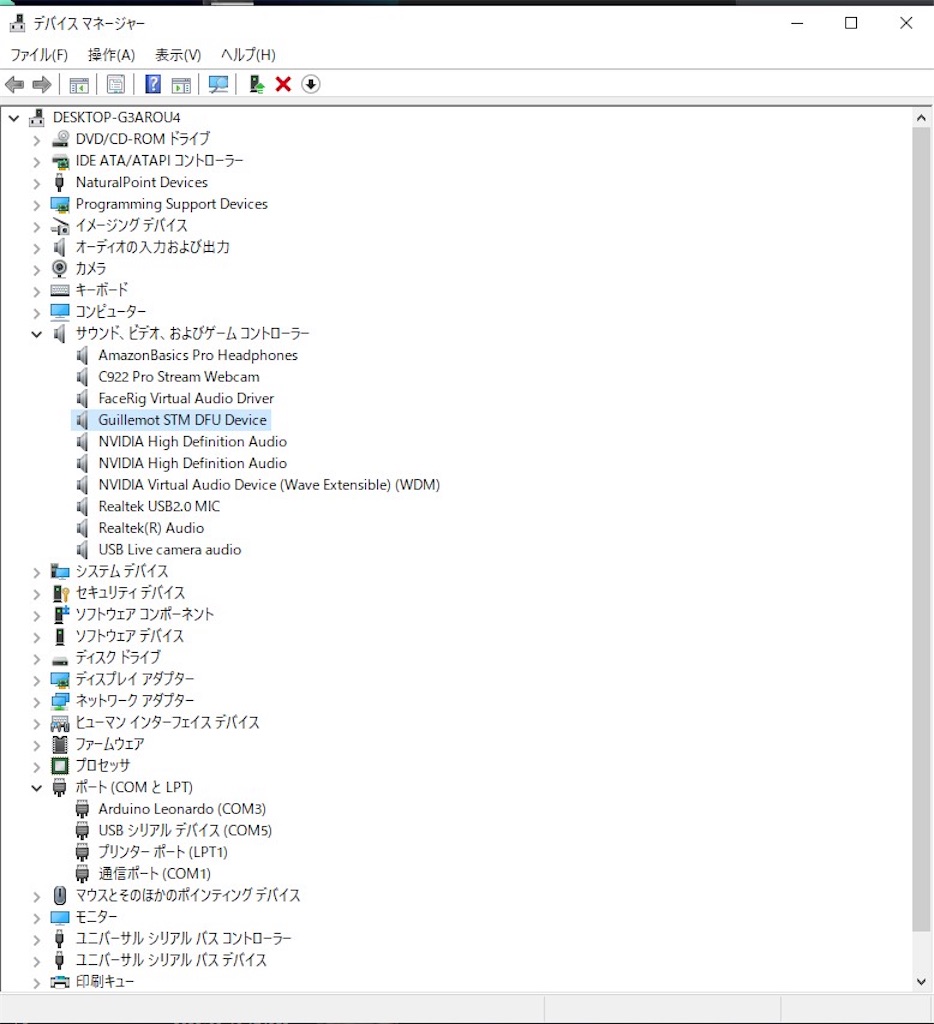Open the 操作(A) menu
Image resolution: width=934 pixels, height=1024 pixels.
click(x=111, y=55)
